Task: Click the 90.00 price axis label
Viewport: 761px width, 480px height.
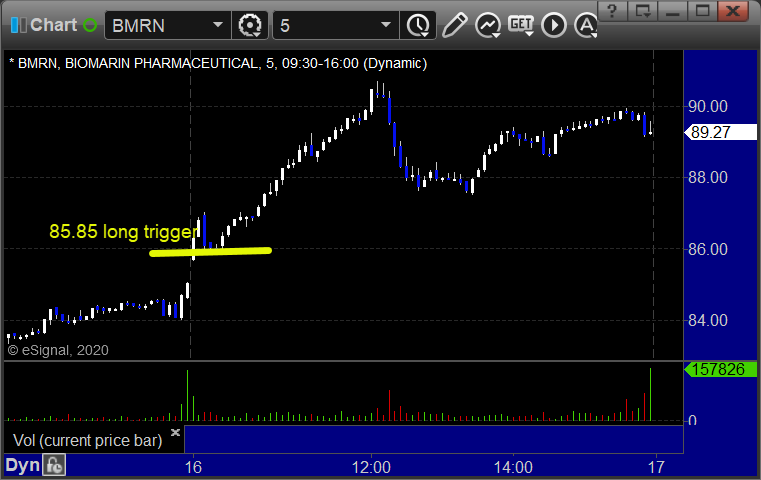Action: tap(708, 106)
